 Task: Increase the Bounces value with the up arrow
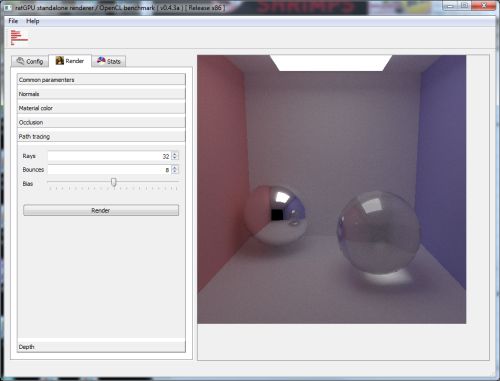[175, 167]
